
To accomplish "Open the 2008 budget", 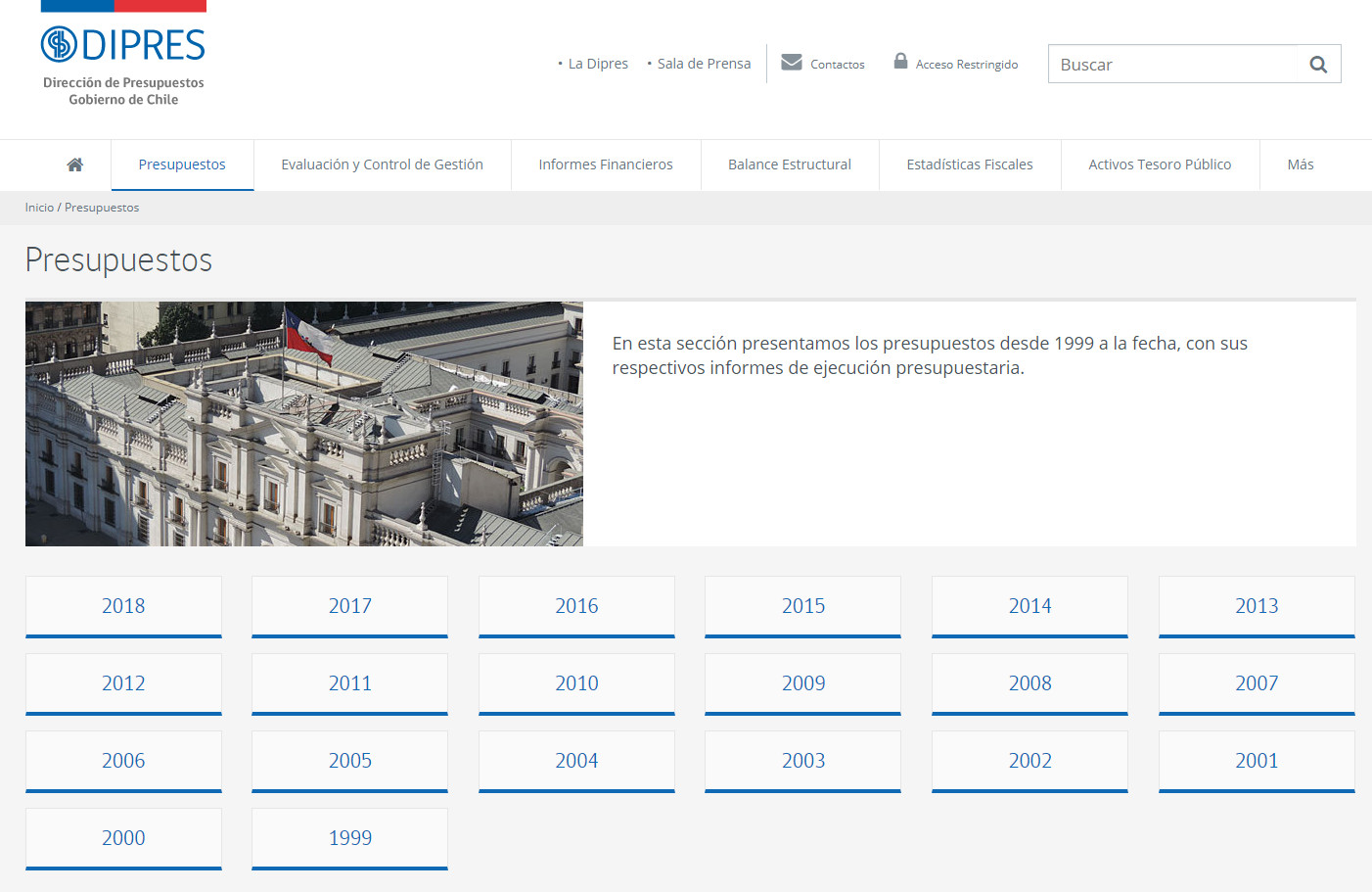I will coord(1029,683).
